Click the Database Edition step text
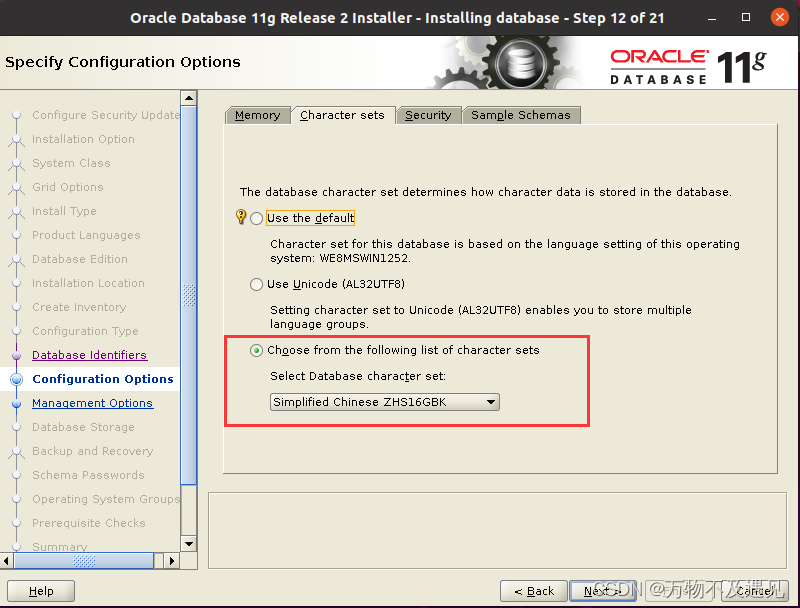 coord(80,259)
